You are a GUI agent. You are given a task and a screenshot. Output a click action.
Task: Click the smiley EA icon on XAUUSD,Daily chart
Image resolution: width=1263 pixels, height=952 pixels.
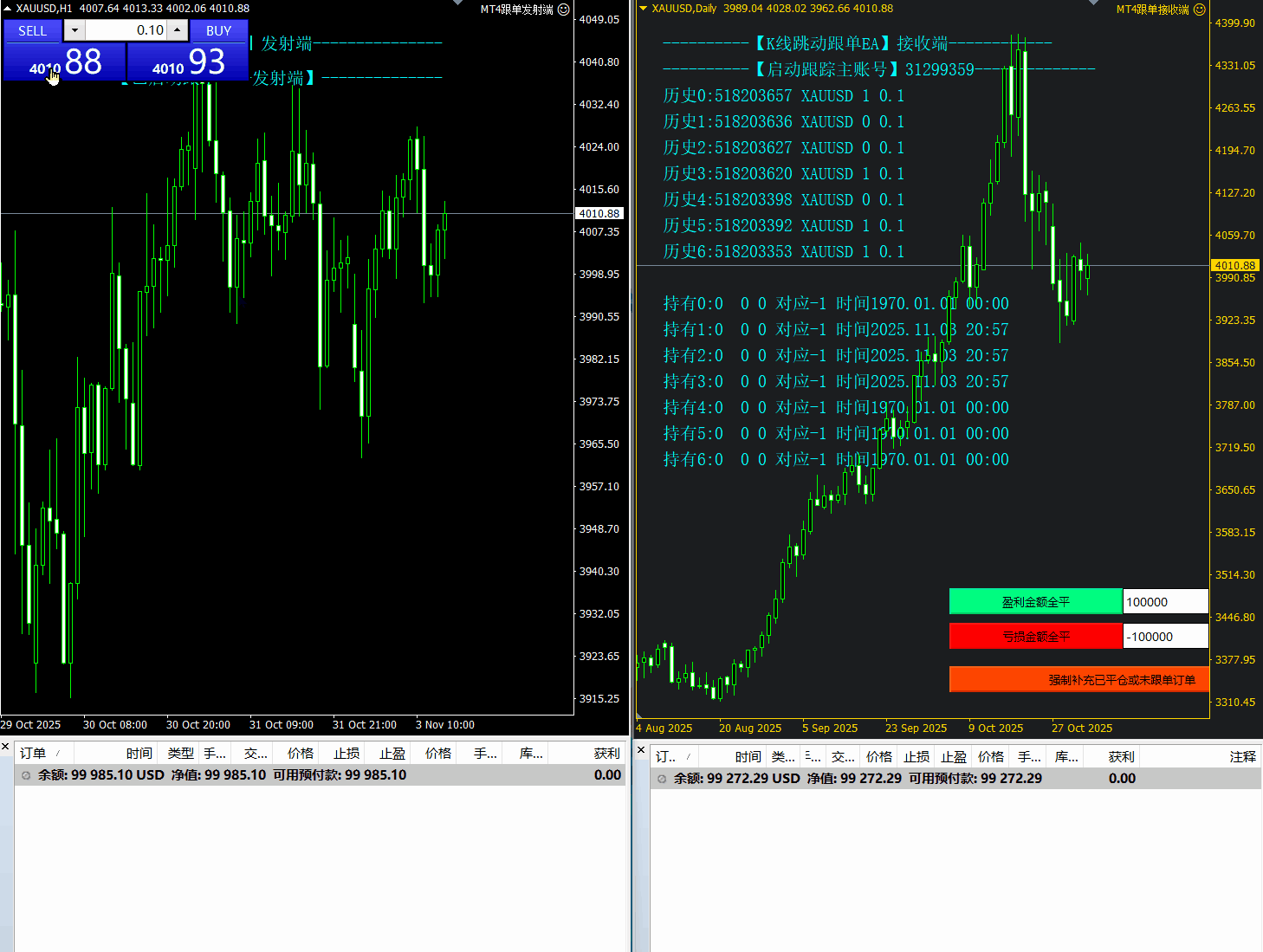[x=1199, y=10]
